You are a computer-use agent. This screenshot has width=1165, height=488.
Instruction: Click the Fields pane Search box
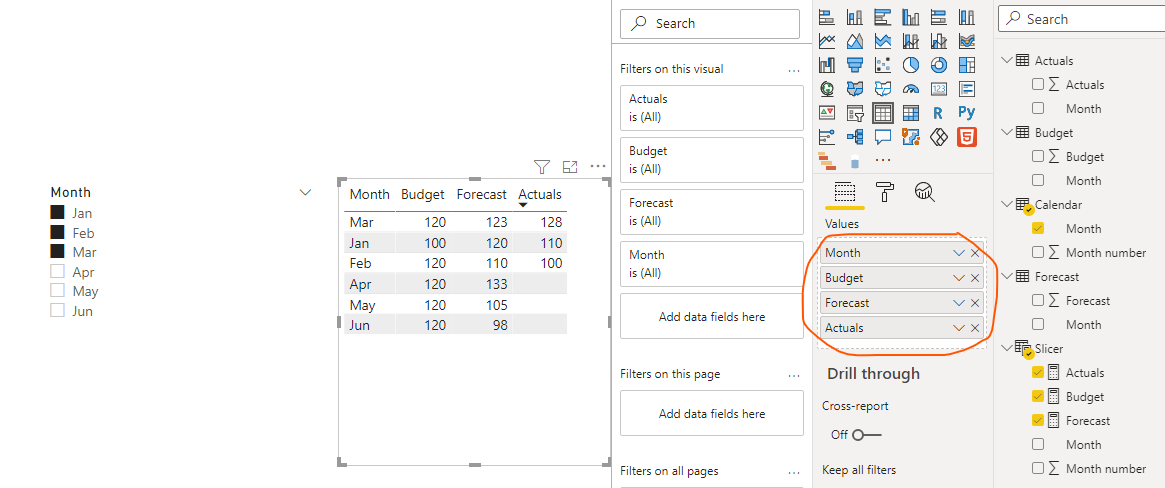1082,19
